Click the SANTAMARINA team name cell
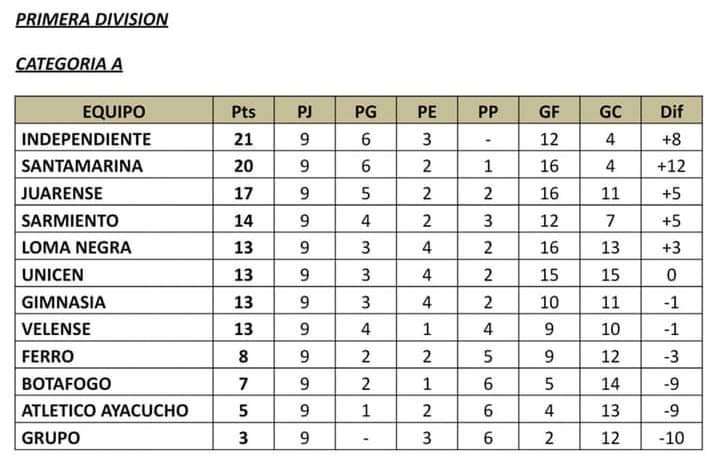The height and width of the screenshot is (467, 720). point(114,165)
